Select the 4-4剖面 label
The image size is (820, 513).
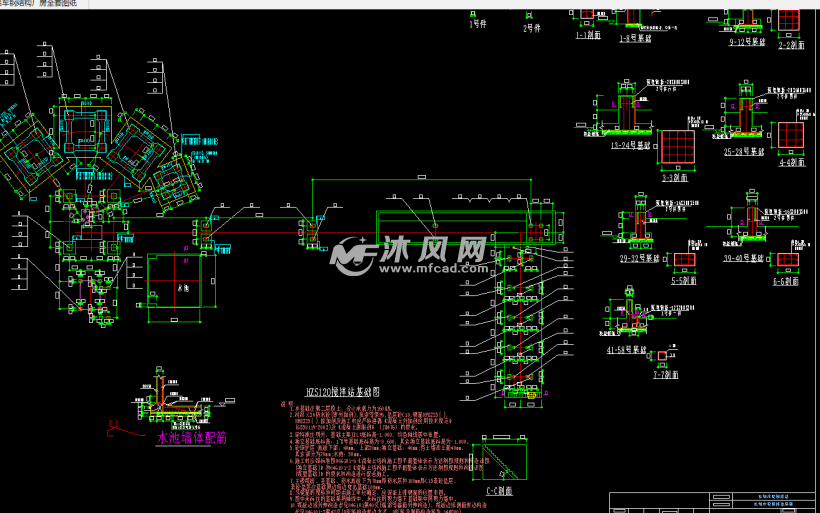[792, 163]
